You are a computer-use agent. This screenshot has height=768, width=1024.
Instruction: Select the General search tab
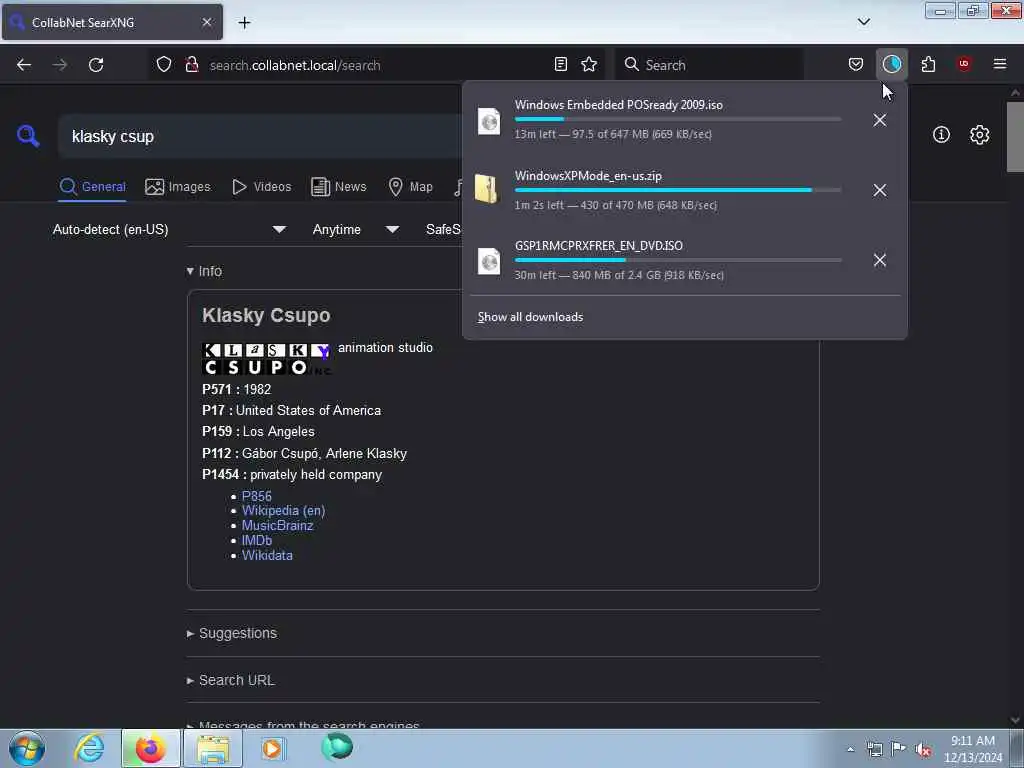click(93, 187)
